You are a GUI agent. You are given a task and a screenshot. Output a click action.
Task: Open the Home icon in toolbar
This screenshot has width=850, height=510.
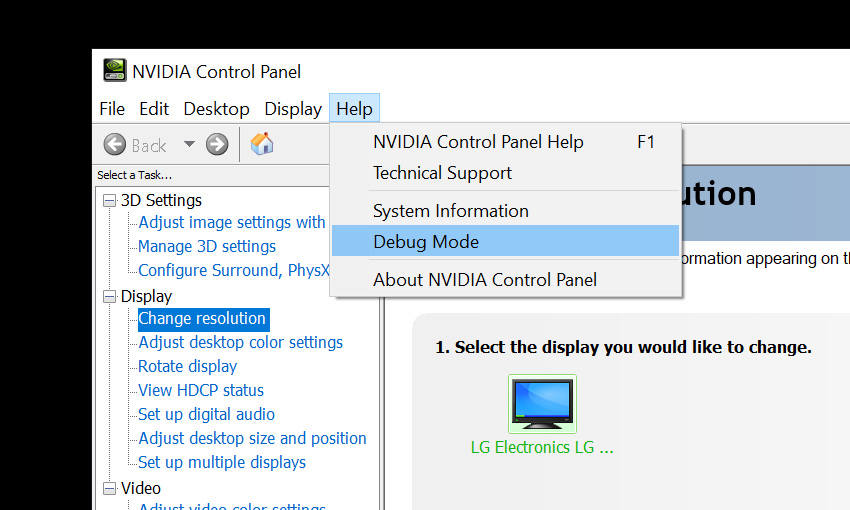[x=262, y=144]
